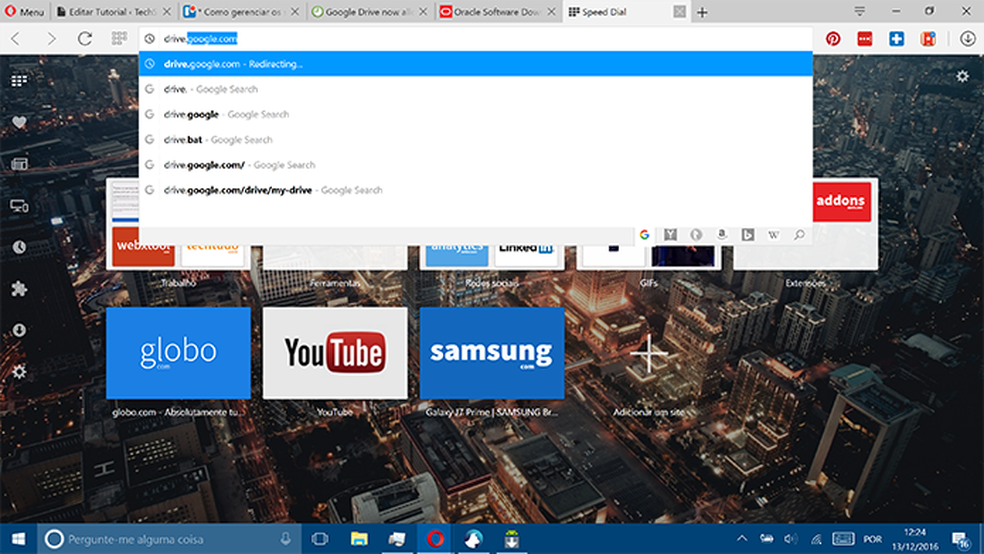Open the downloads toolbar button
This screenshot has height=554, width=984.
968,39
